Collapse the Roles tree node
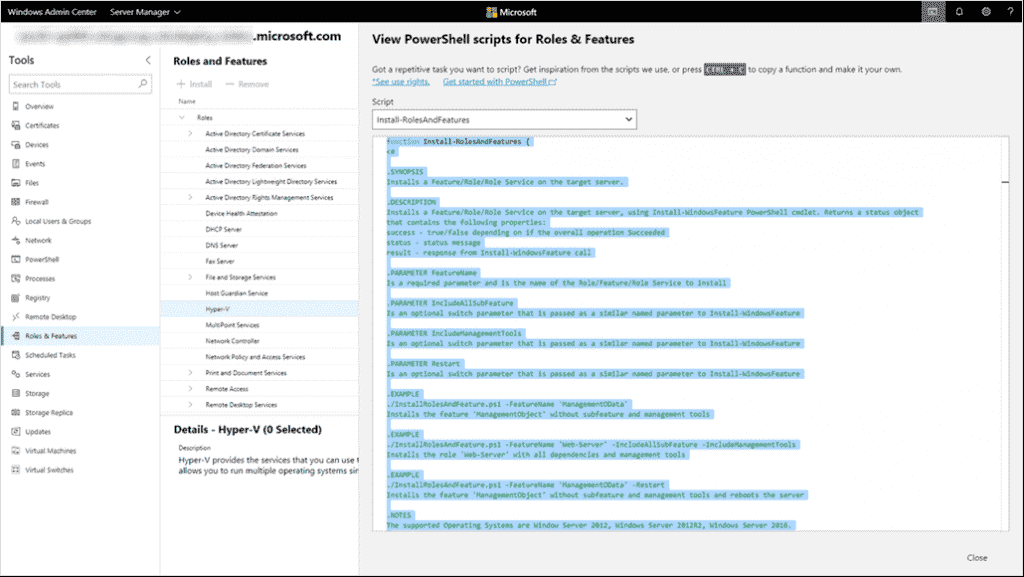 pyautogui.click(x=182, y=117)
